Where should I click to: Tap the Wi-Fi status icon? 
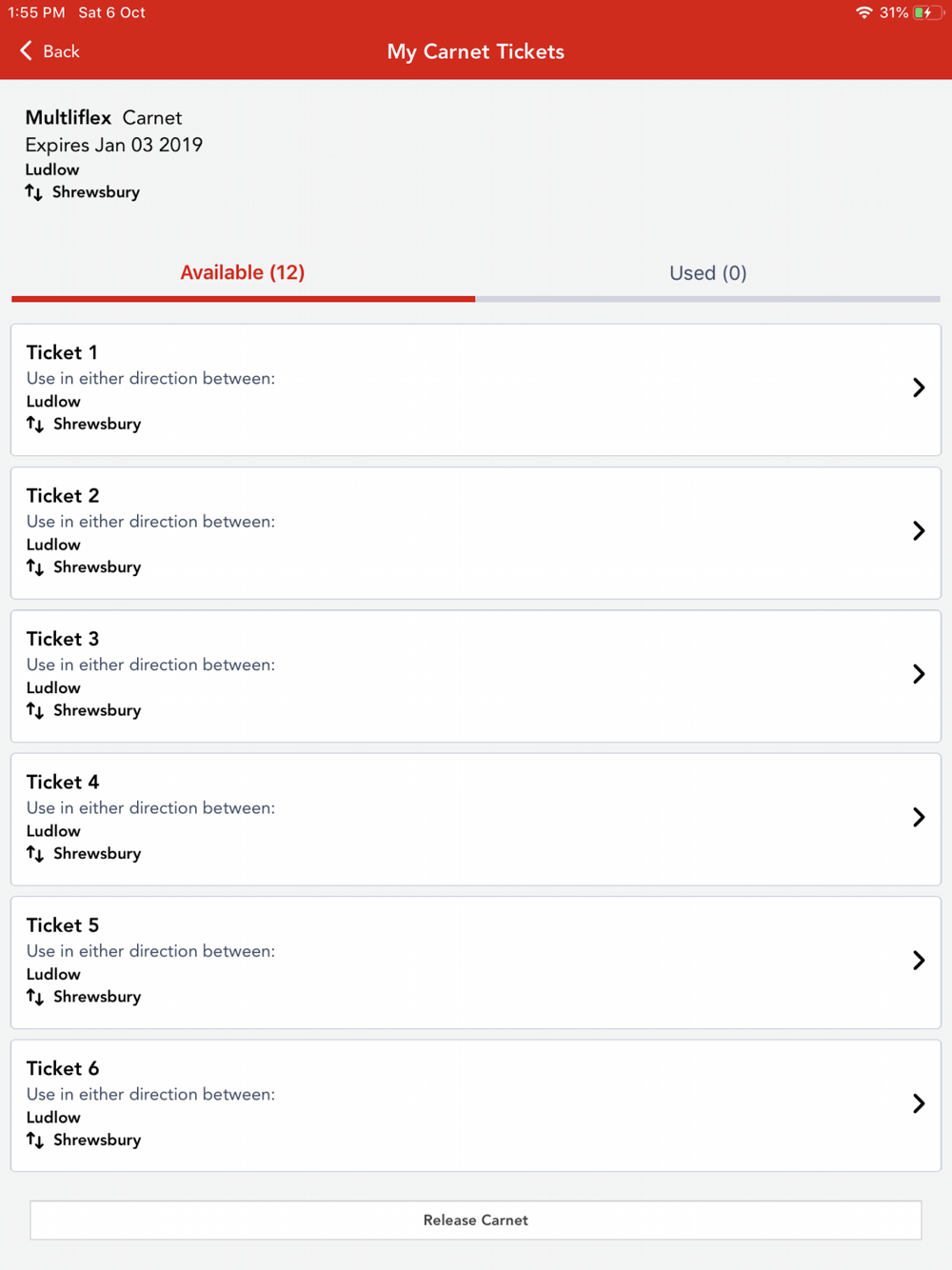click(x=863, y=12)
